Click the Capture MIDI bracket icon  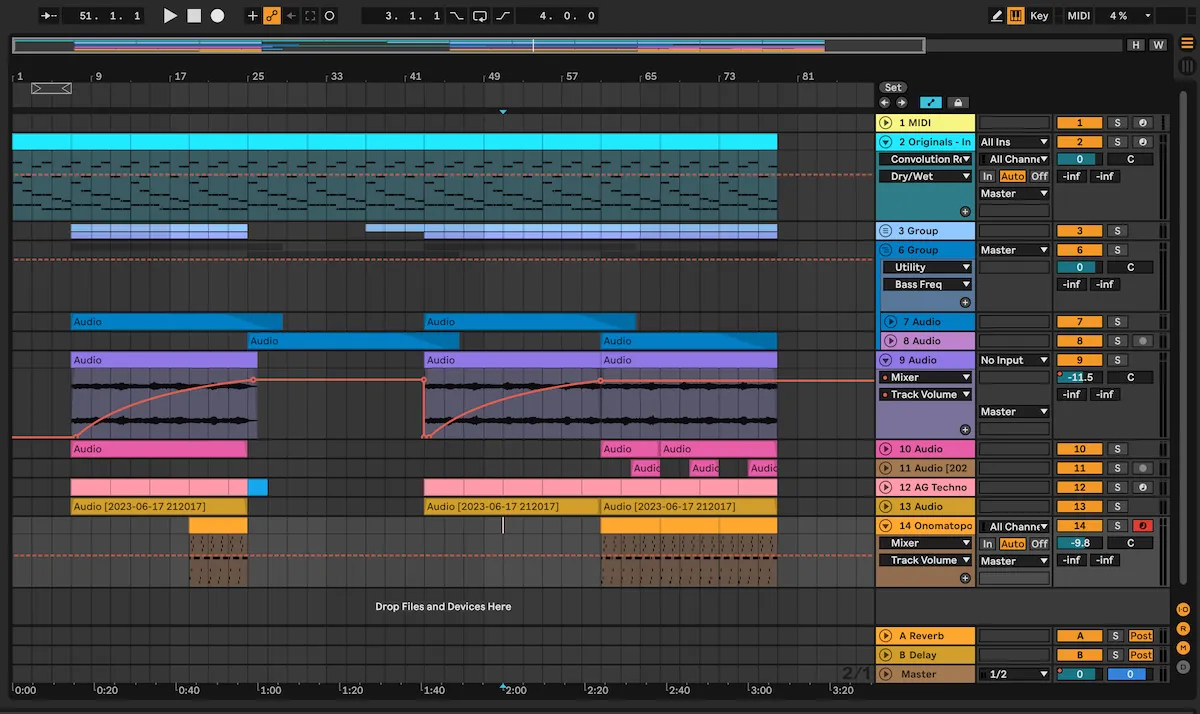point(310,16)
